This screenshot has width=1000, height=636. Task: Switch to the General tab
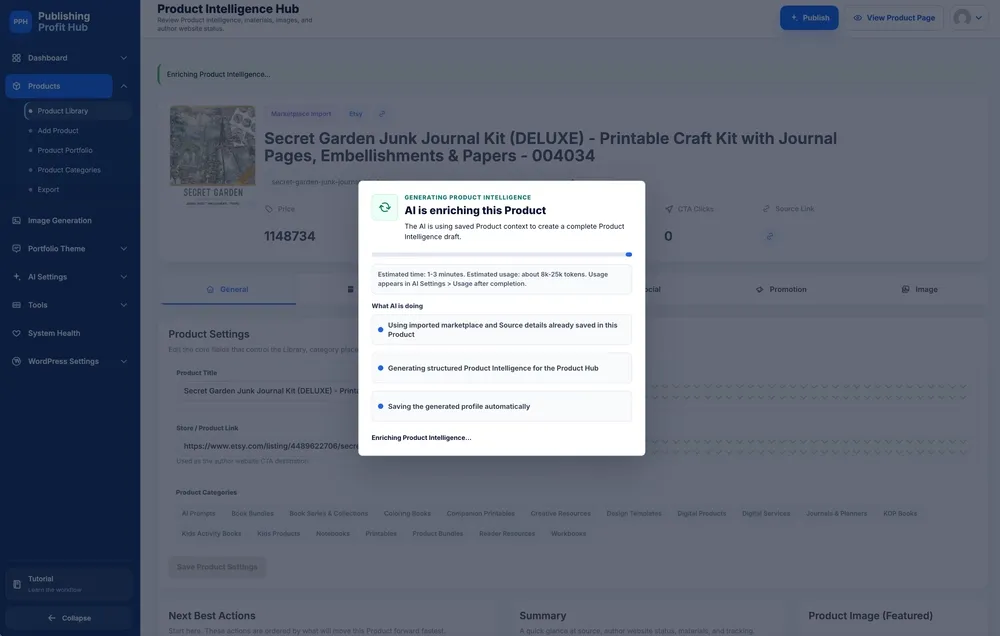click(228, 290)
